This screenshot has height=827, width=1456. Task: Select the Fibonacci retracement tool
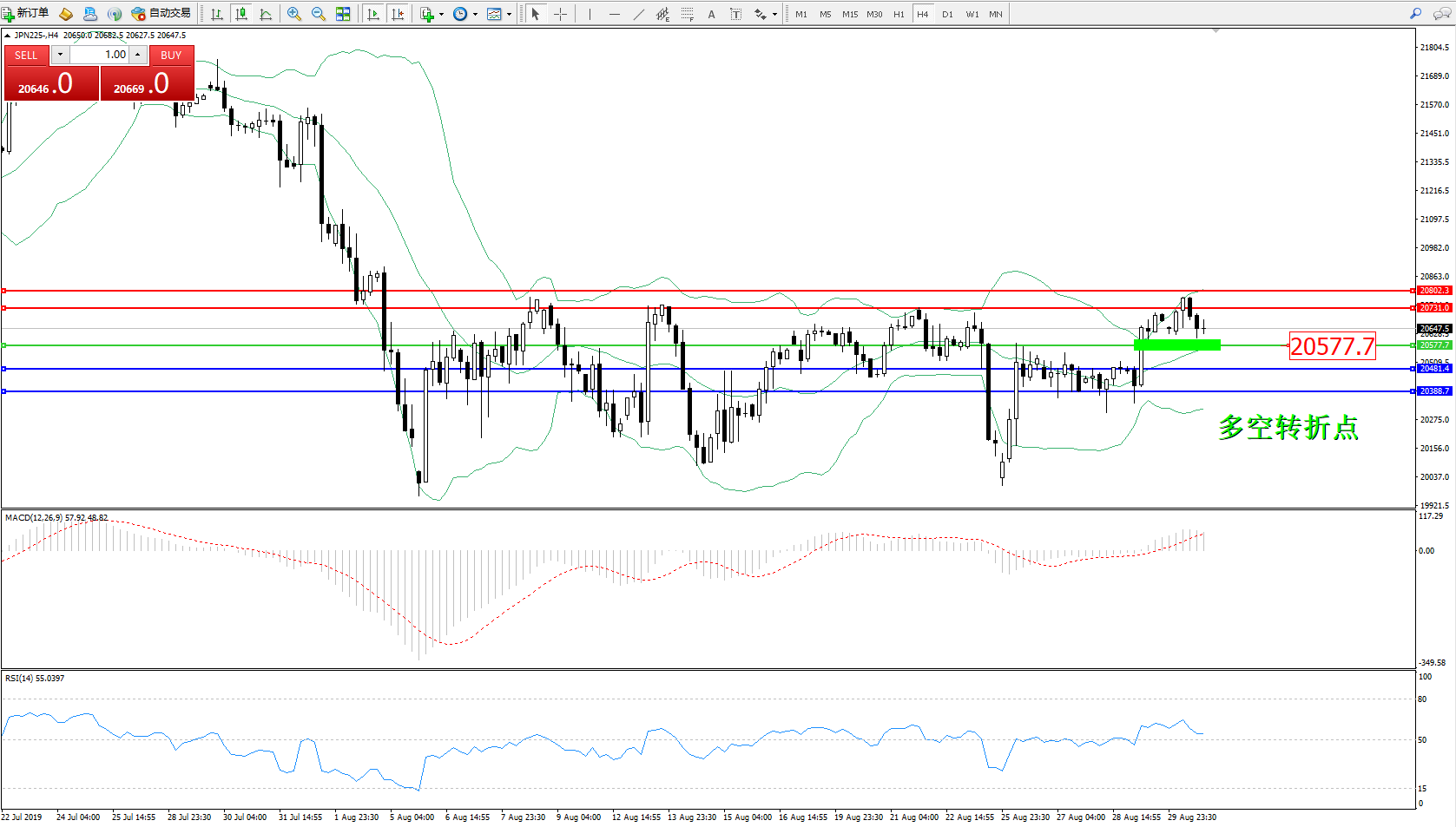[688, 14]
